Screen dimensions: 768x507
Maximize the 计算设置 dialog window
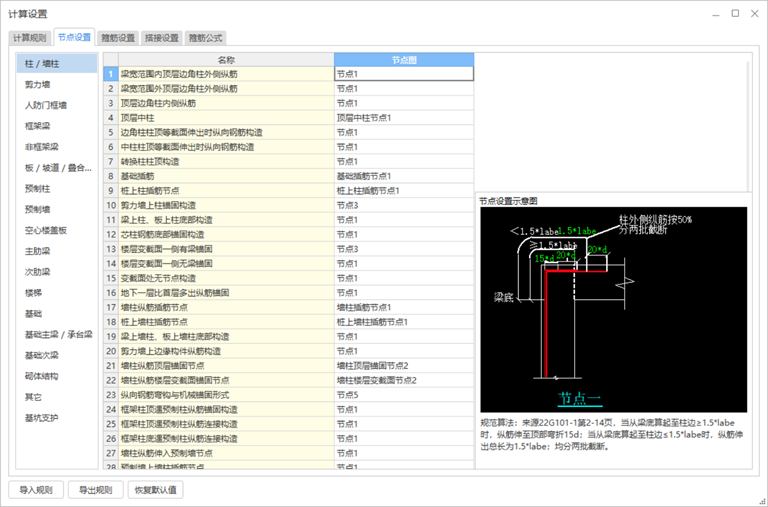coord(735,14)
